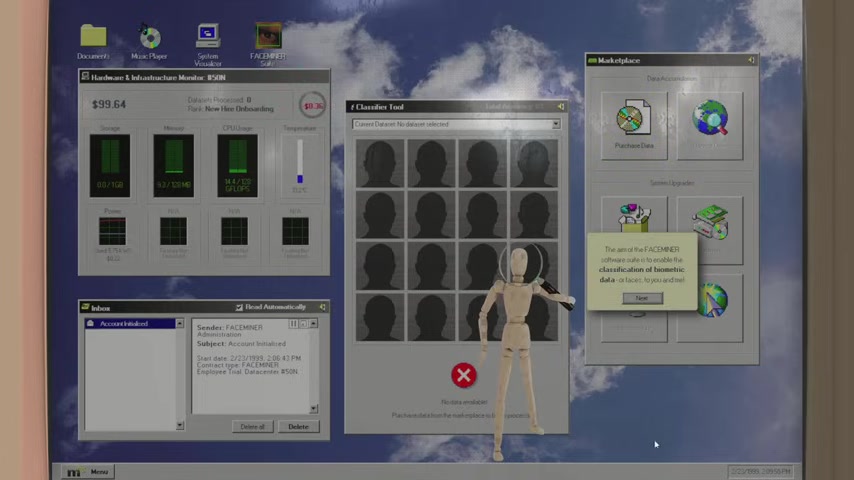Pause the message text in Inbox
Viewport: 854px width, 480px height.
tap(293, 324)
